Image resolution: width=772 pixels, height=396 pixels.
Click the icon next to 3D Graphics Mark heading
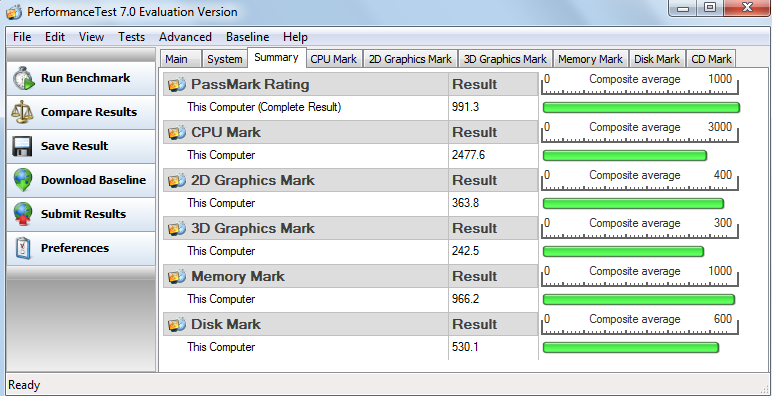[177, 229]
